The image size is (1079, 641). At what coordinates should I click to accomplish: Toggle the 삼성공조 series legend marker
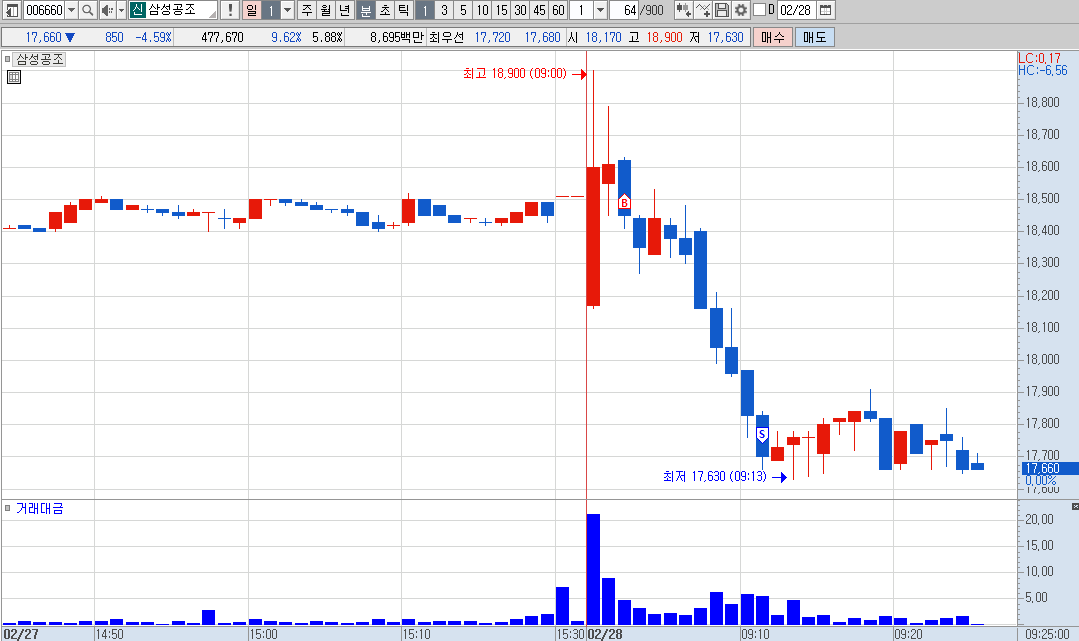(8, 59)
